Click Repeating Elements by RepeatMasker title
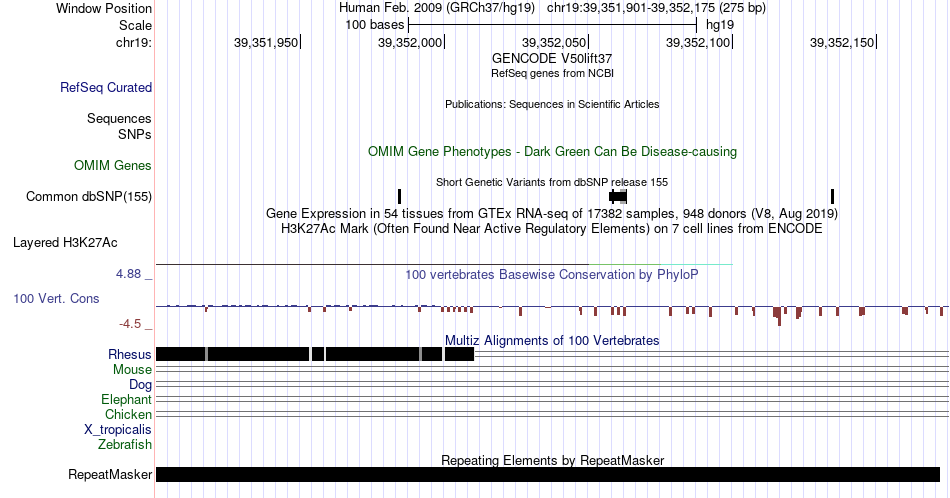The height and width of the screenshot is (498, 950). tap(552, 460)
